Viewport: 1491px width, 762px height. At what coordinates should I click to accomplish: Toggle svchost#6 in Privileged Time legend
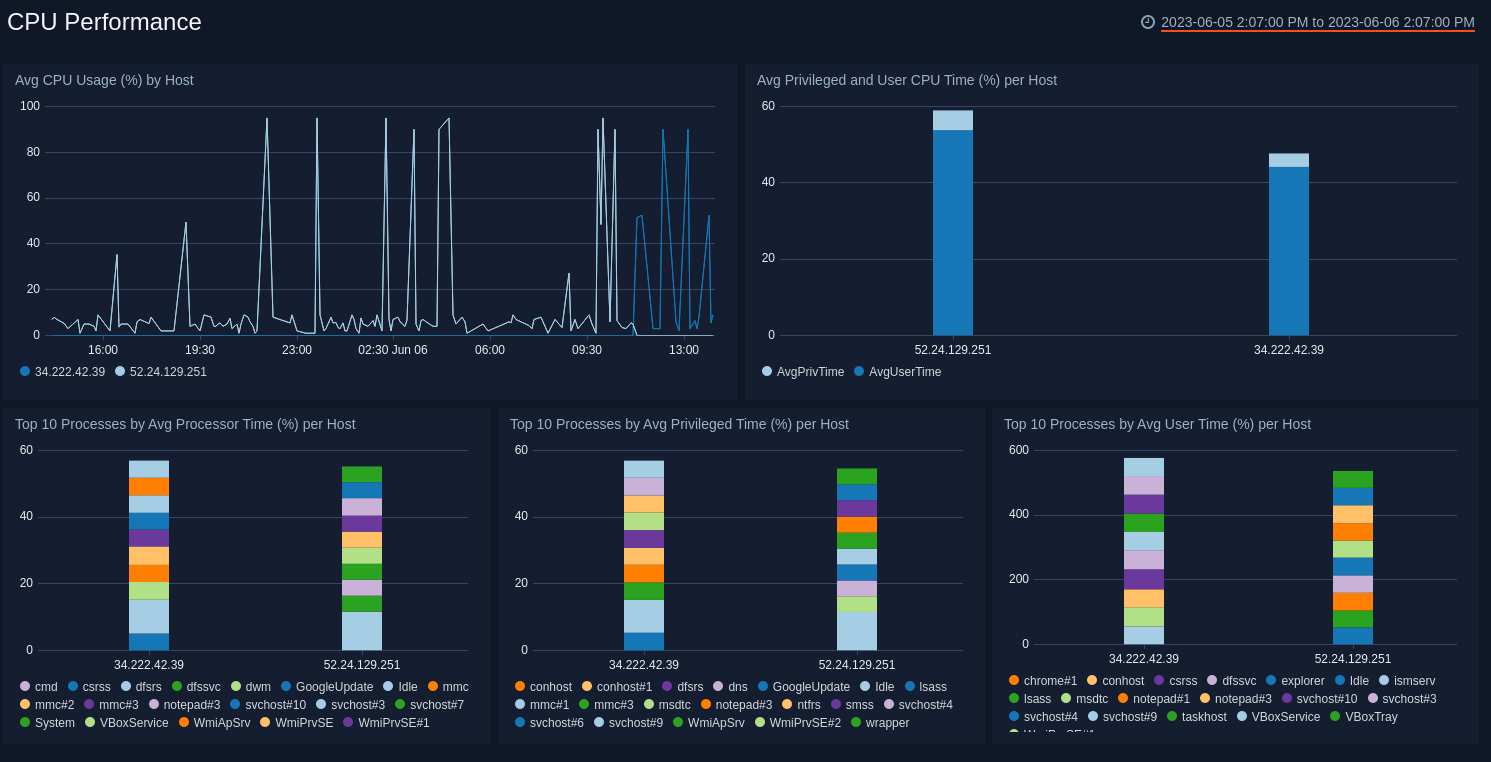click(549, 723)
